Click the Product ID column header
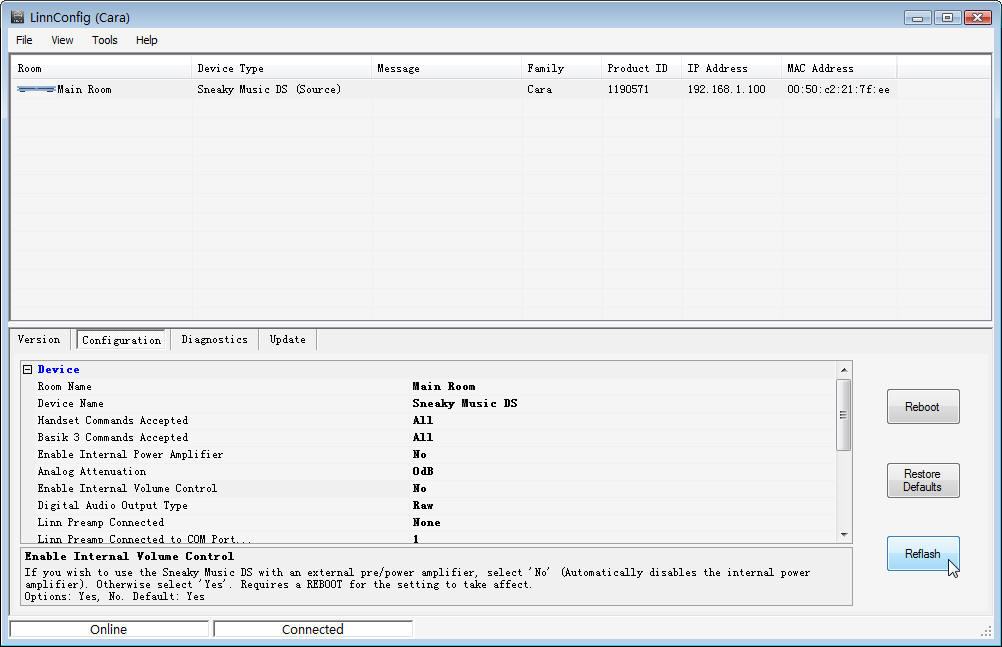 (641, 68)
